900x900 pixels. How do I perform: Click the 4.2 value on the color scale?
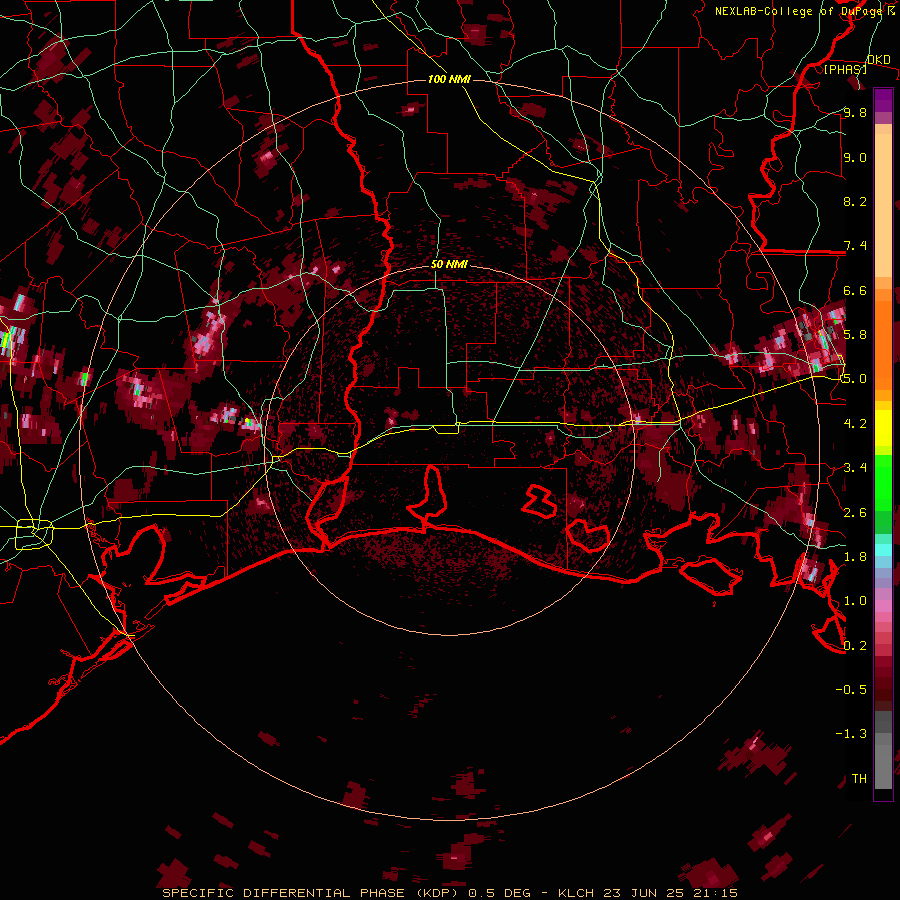pos(855,424)
